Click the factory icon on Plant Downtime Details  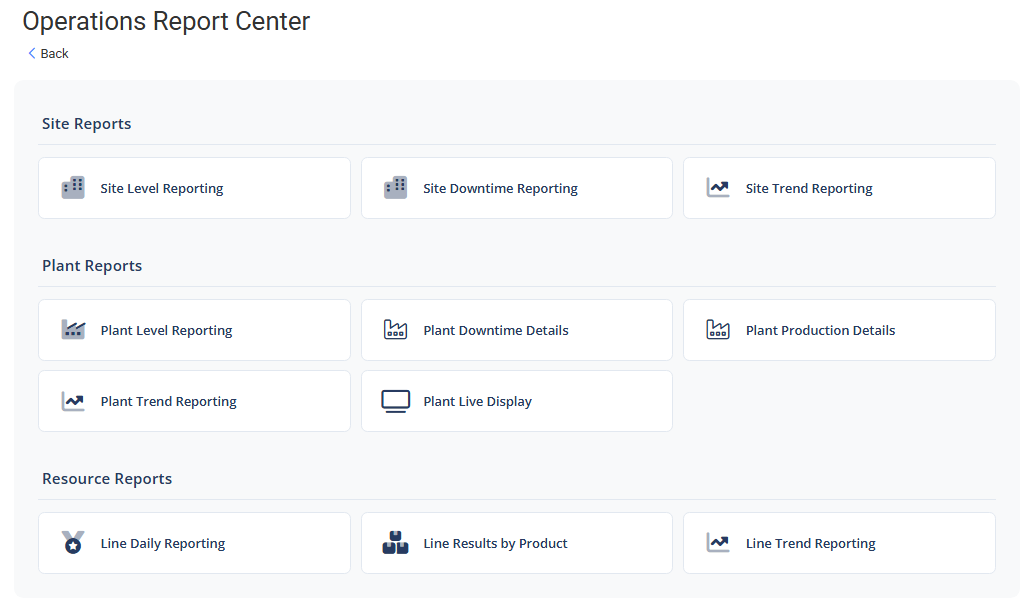pos(396,330)
